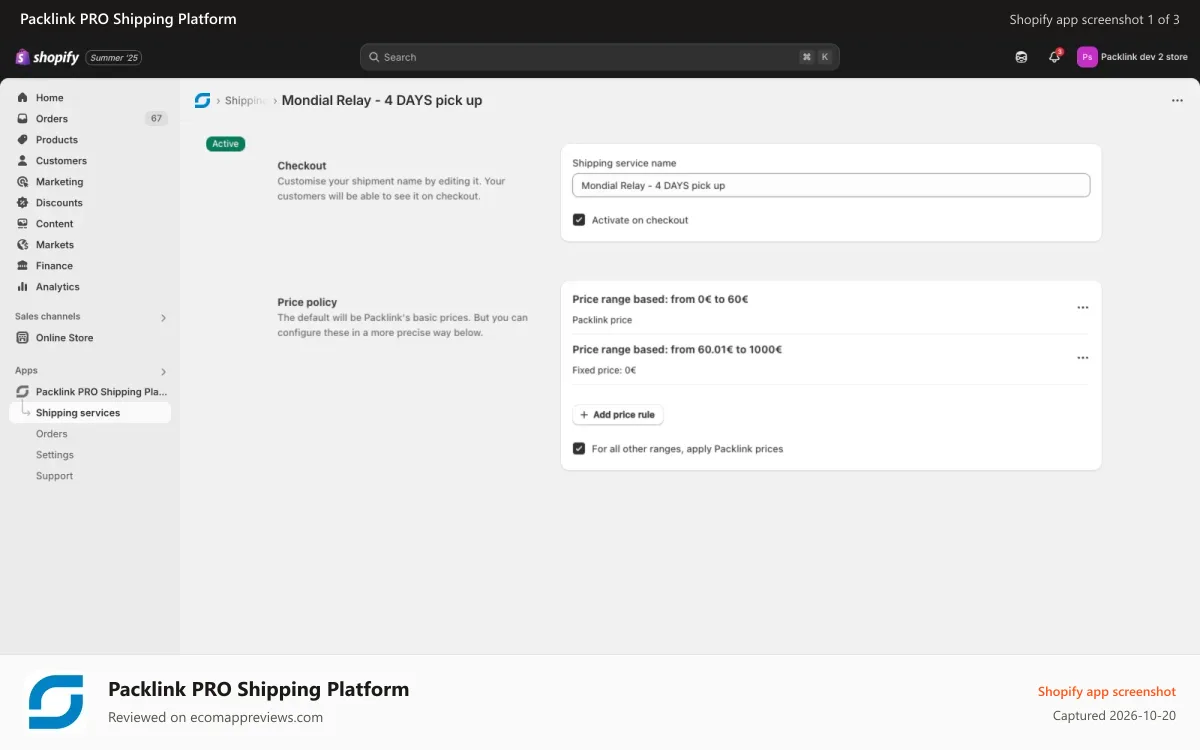Click the 'Fixed price: 0€' text
1200x750 pixels.
pos(604,371)
